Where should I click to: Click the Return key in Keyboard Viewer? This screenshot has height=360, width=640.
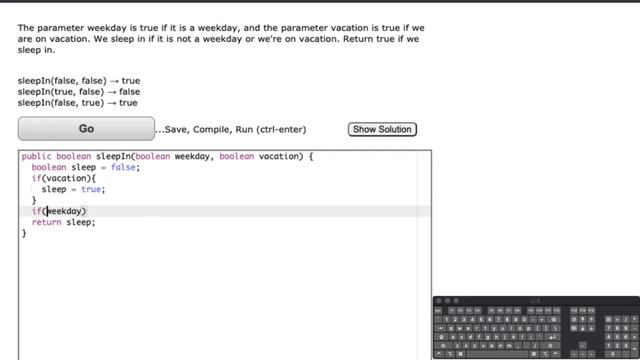click(552, 337)
